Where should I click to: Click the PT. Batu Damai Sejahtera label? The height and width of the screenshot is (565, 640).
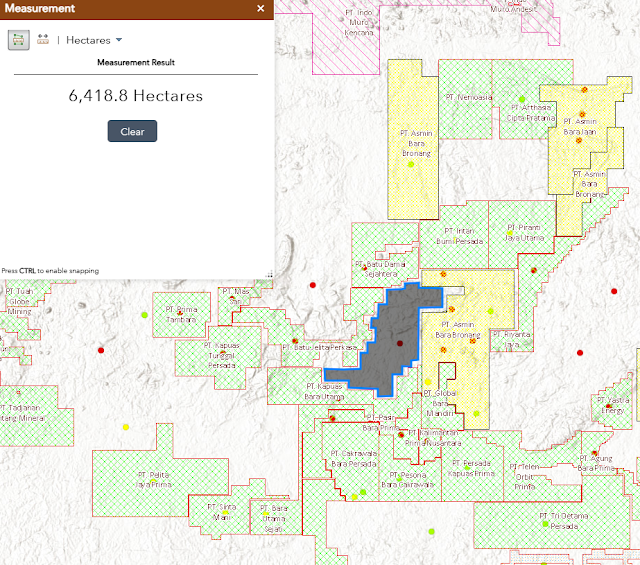tap(380, 269)
